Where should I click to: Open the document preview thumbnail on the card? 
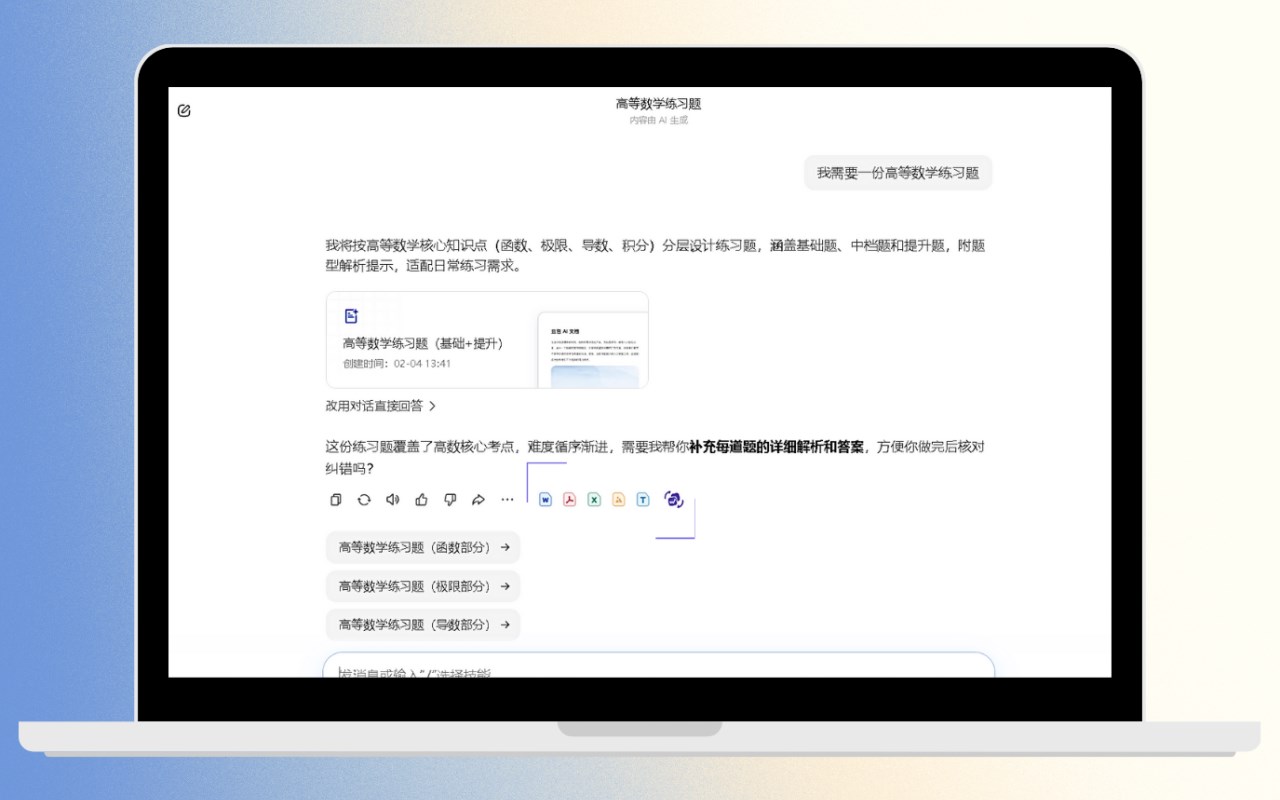coord(593,350)
